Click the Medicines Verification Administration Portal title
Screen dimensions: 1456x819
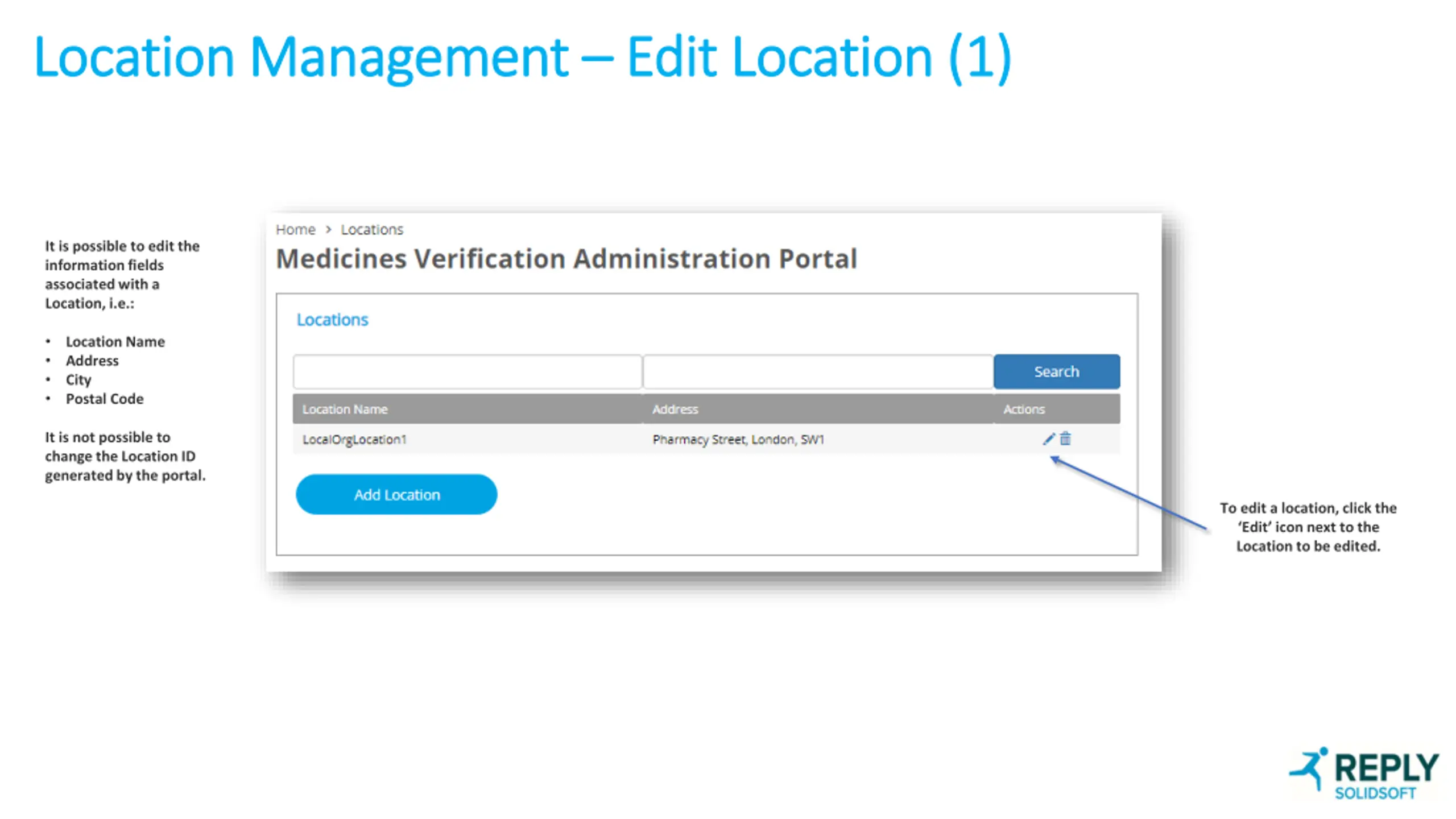[x=566, y=259]
